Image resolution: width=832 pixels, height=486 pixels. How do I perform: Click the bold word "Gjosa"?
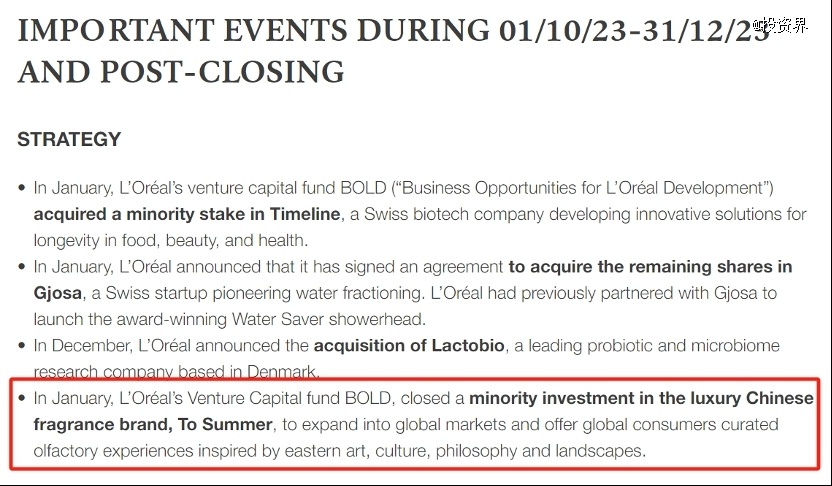click(57, 293)
